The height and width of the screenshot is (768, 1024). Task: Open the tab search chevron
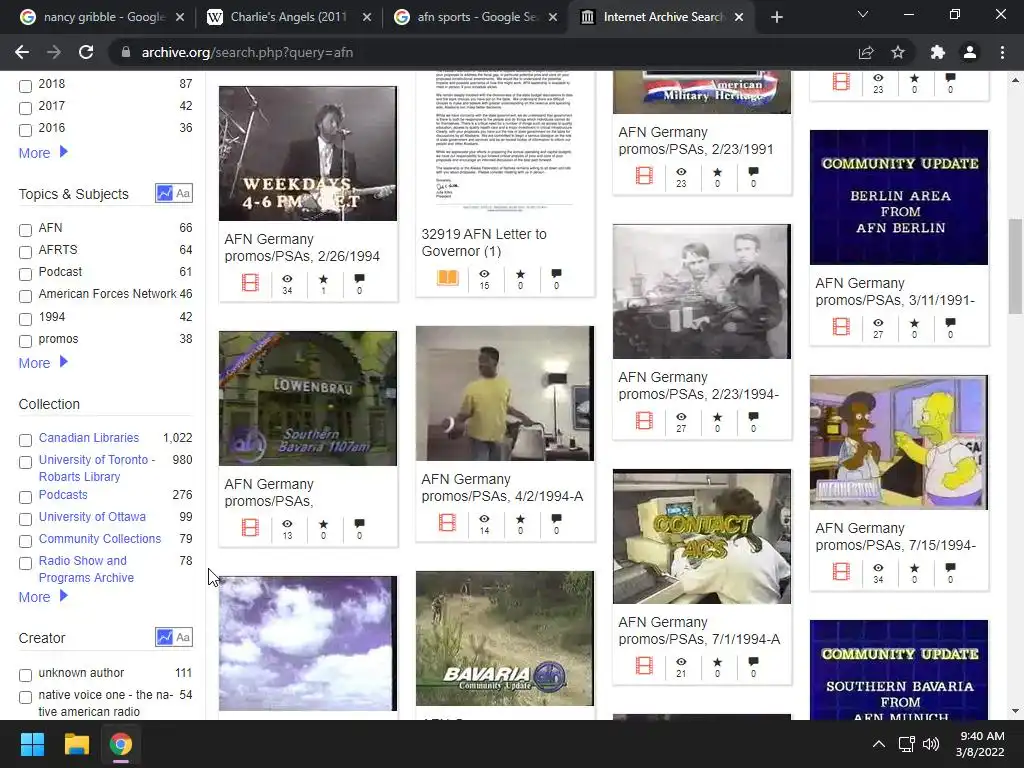pyautogui.click(x=863, y=14)
